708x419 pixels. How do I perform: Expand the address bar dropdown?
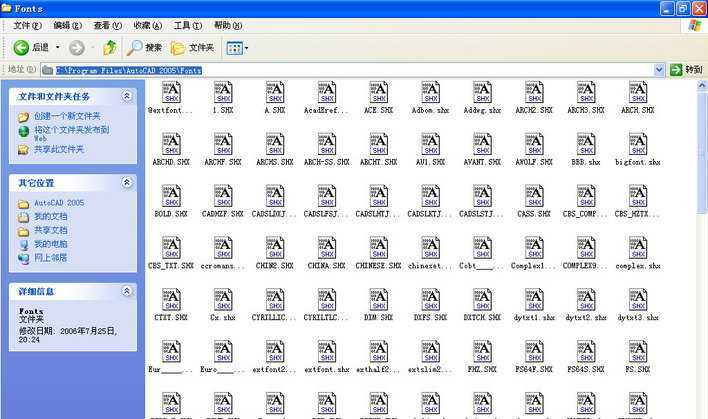(659, 70)
